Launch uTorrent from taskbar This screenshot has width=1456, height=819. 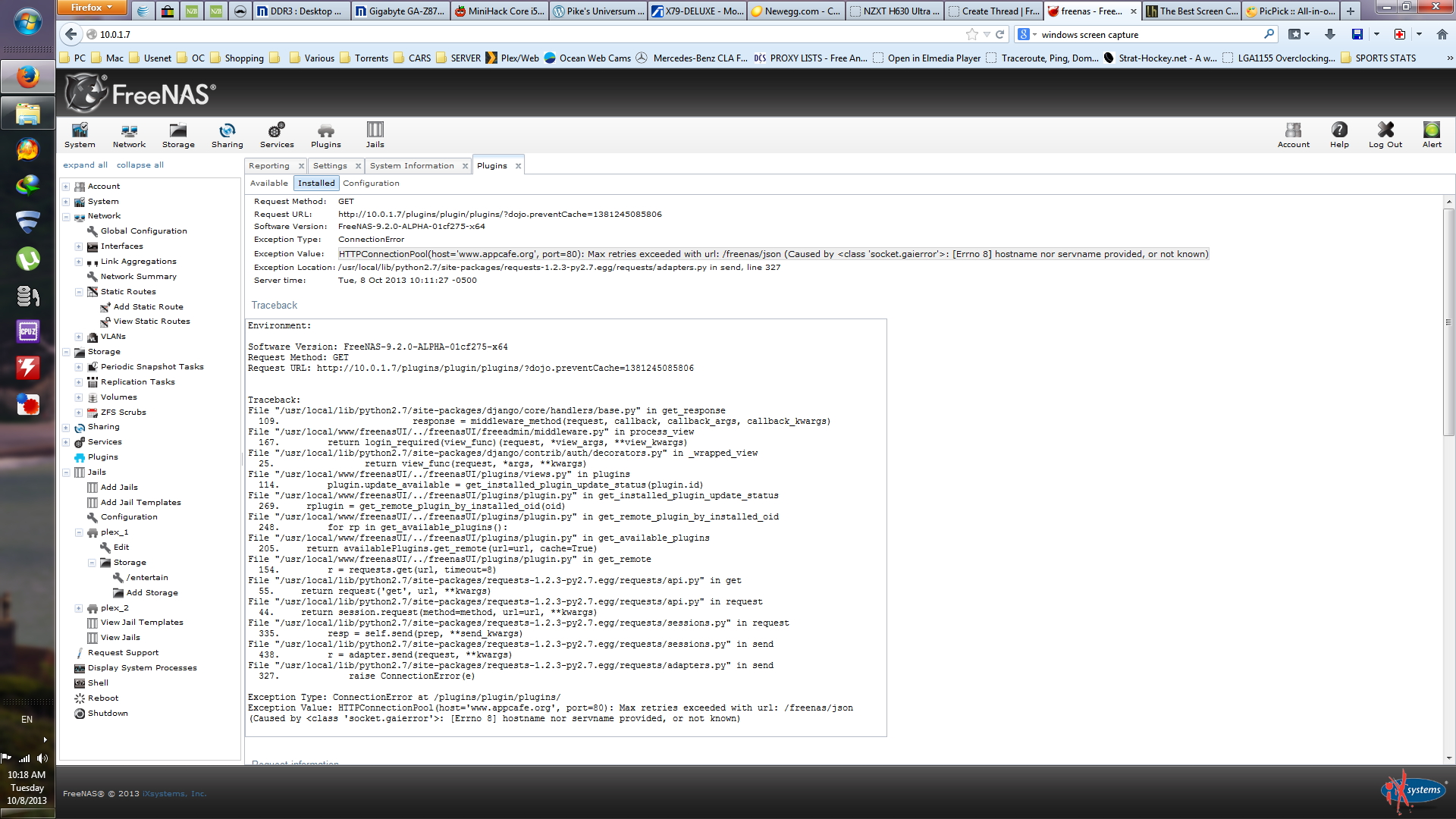point(28,259)
